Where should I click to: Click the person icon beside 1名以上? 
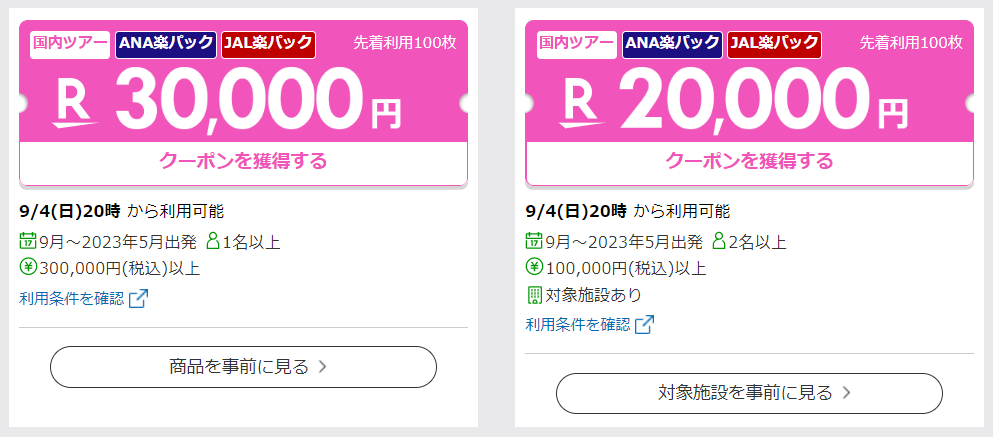pyautogui.click(x=213, y=241)
